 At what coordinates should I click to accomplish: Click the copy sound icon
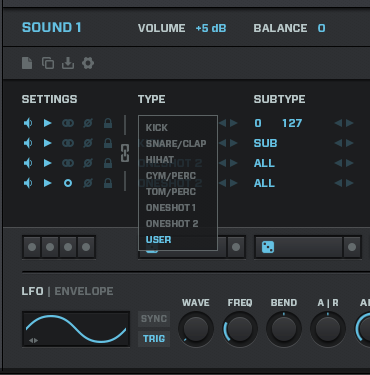[x=48, y=63]
